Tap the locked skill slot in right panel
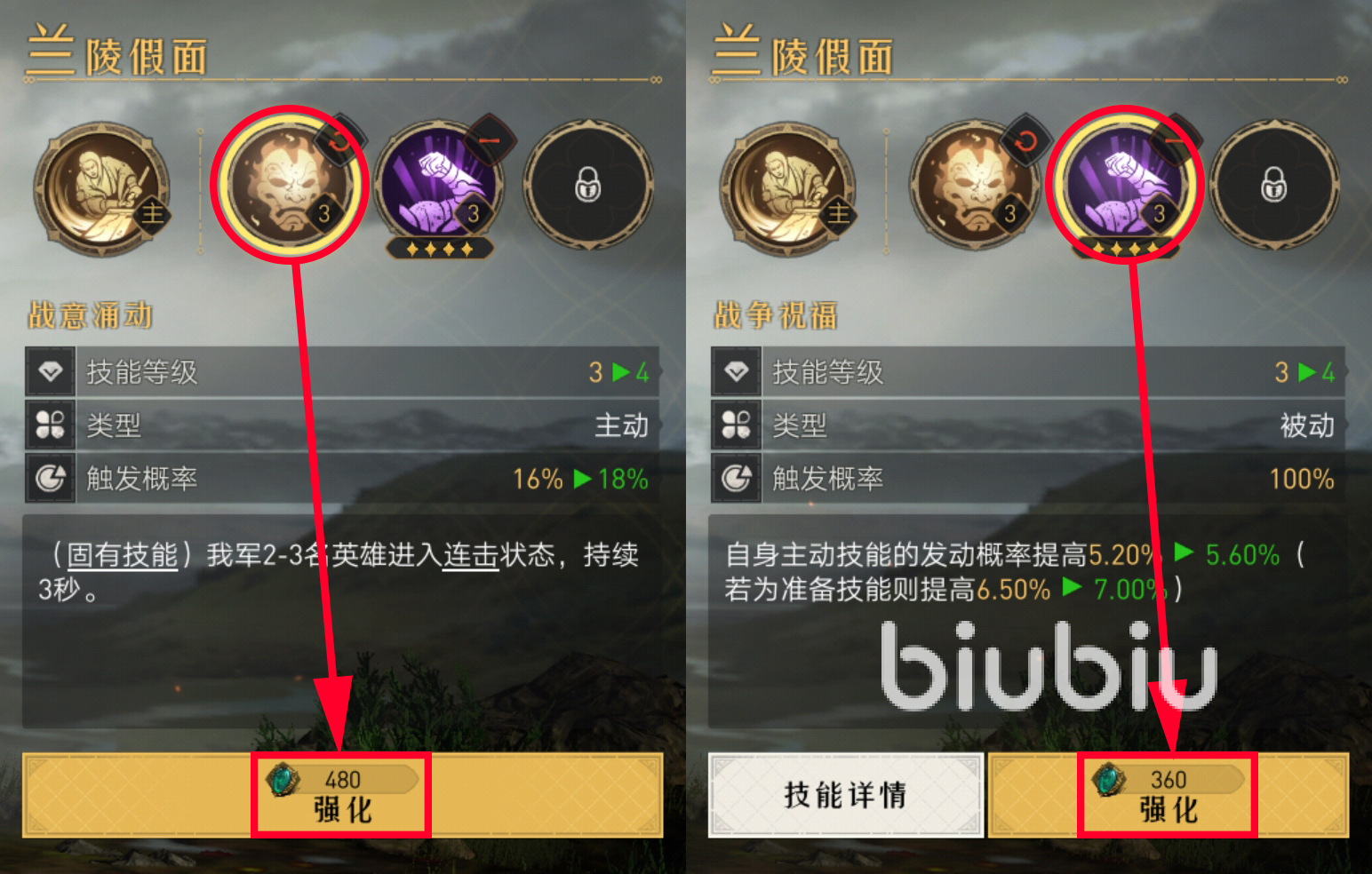This screenshot has height=874, width=1372. click(1274, 186)
